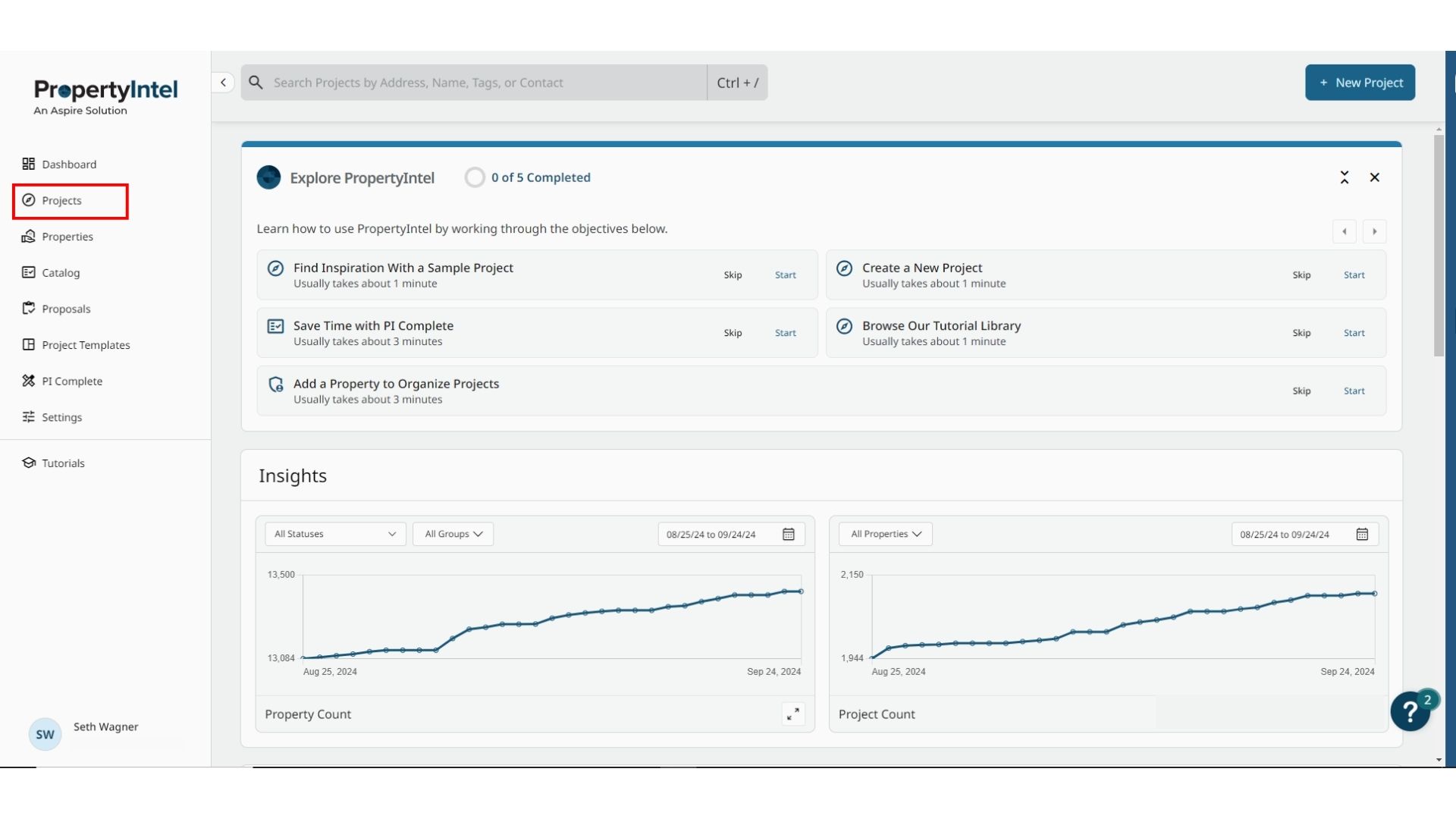Click the Catalog icon in sidebar
This screenshot has height=819, width=1456.
(29, 272)
